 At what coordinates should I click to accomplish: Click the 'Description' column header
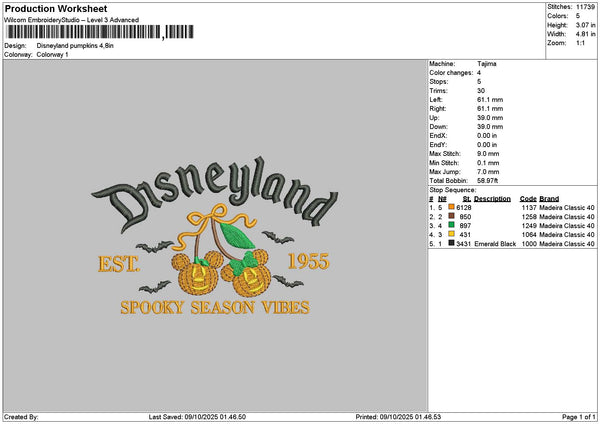click(x=492, y=199)
